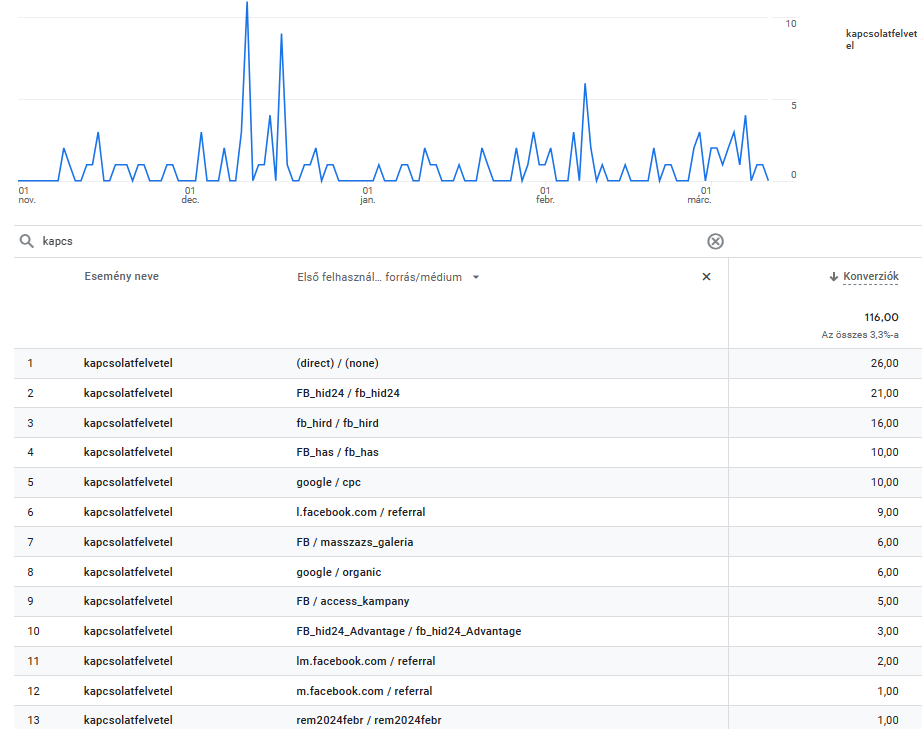Screen dimensions: 922x729
Task: Select the kapcsolatfelvetel event in row 1
Action: pos(128,363)
